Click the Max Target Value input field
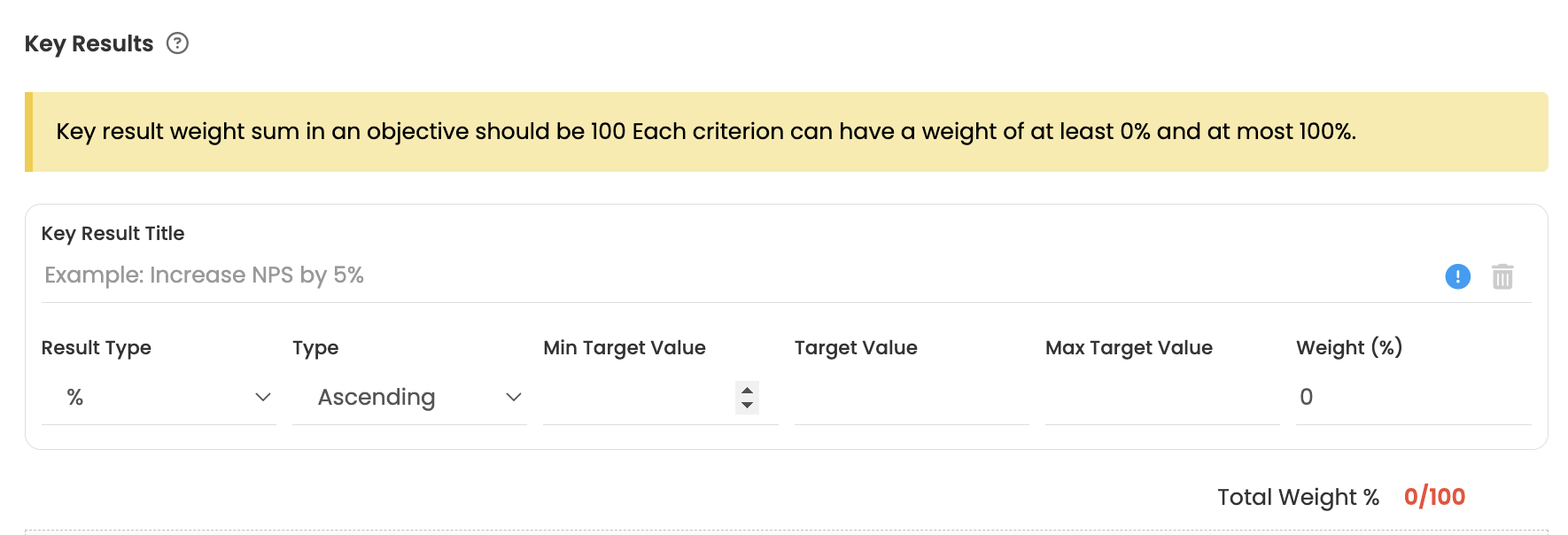Viewport: 1568px width, 535px height. [x=1161, y=398]
